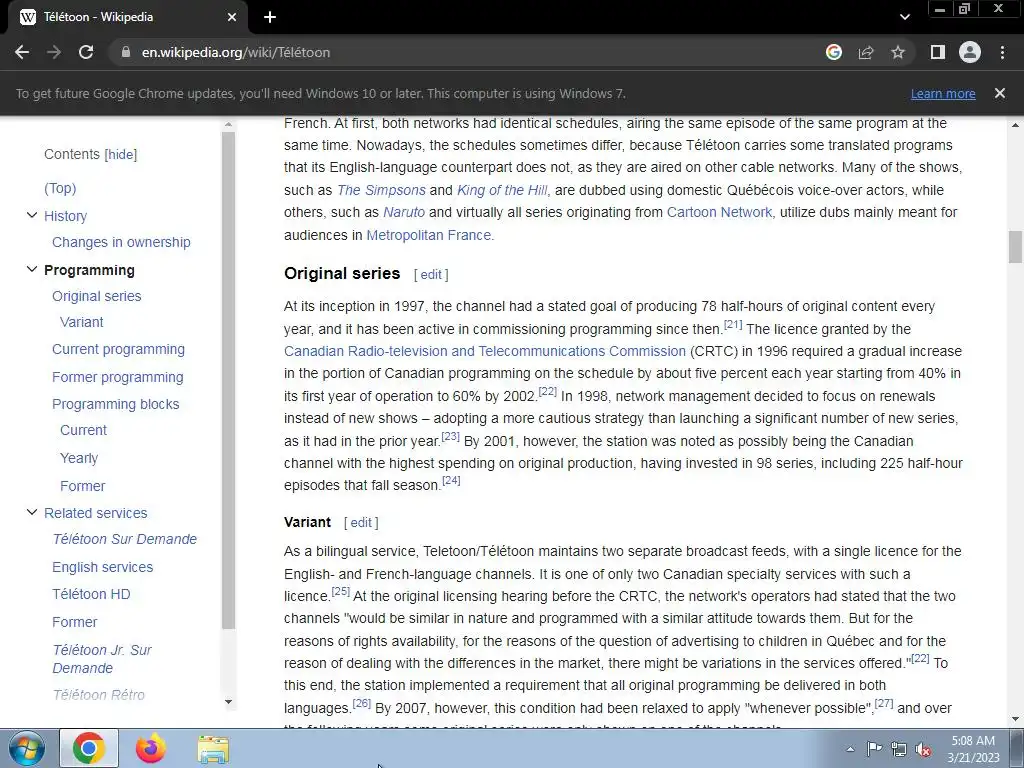Jump to Former under Related services
This screenshot has height=768, width=1024.
coord(74,622)
